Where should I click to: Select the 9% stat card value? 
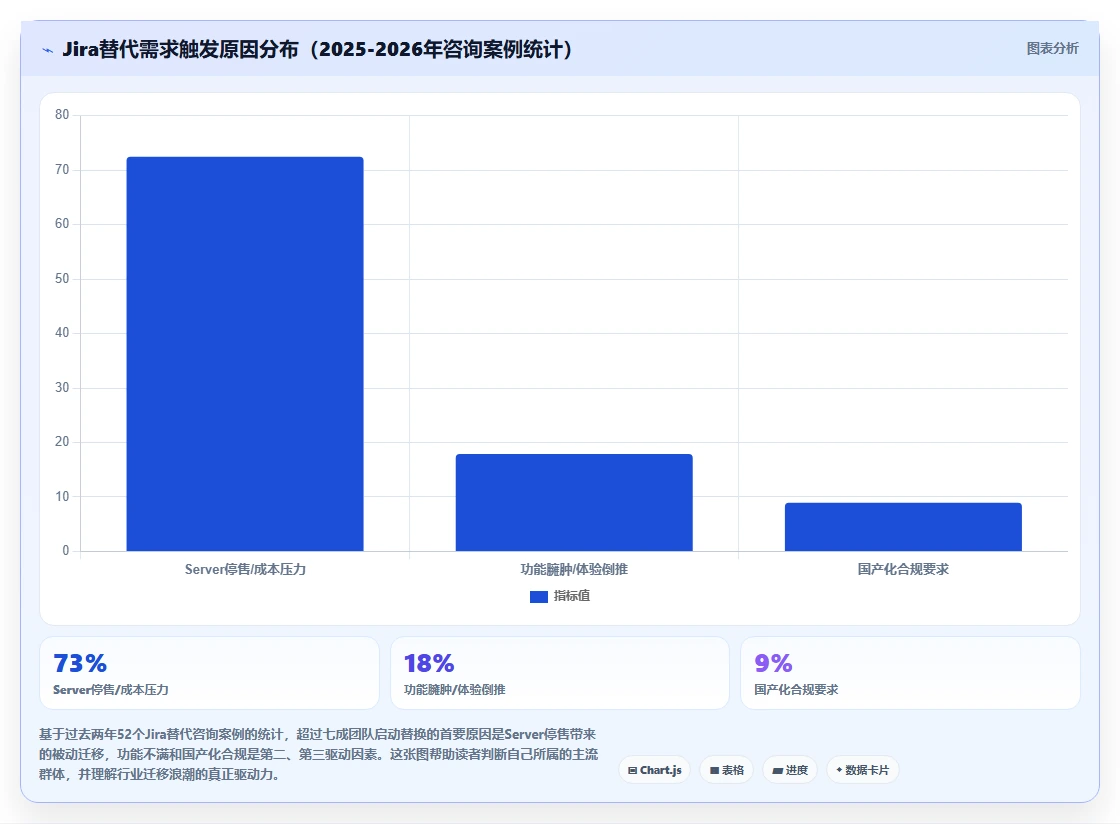(774, 663)
